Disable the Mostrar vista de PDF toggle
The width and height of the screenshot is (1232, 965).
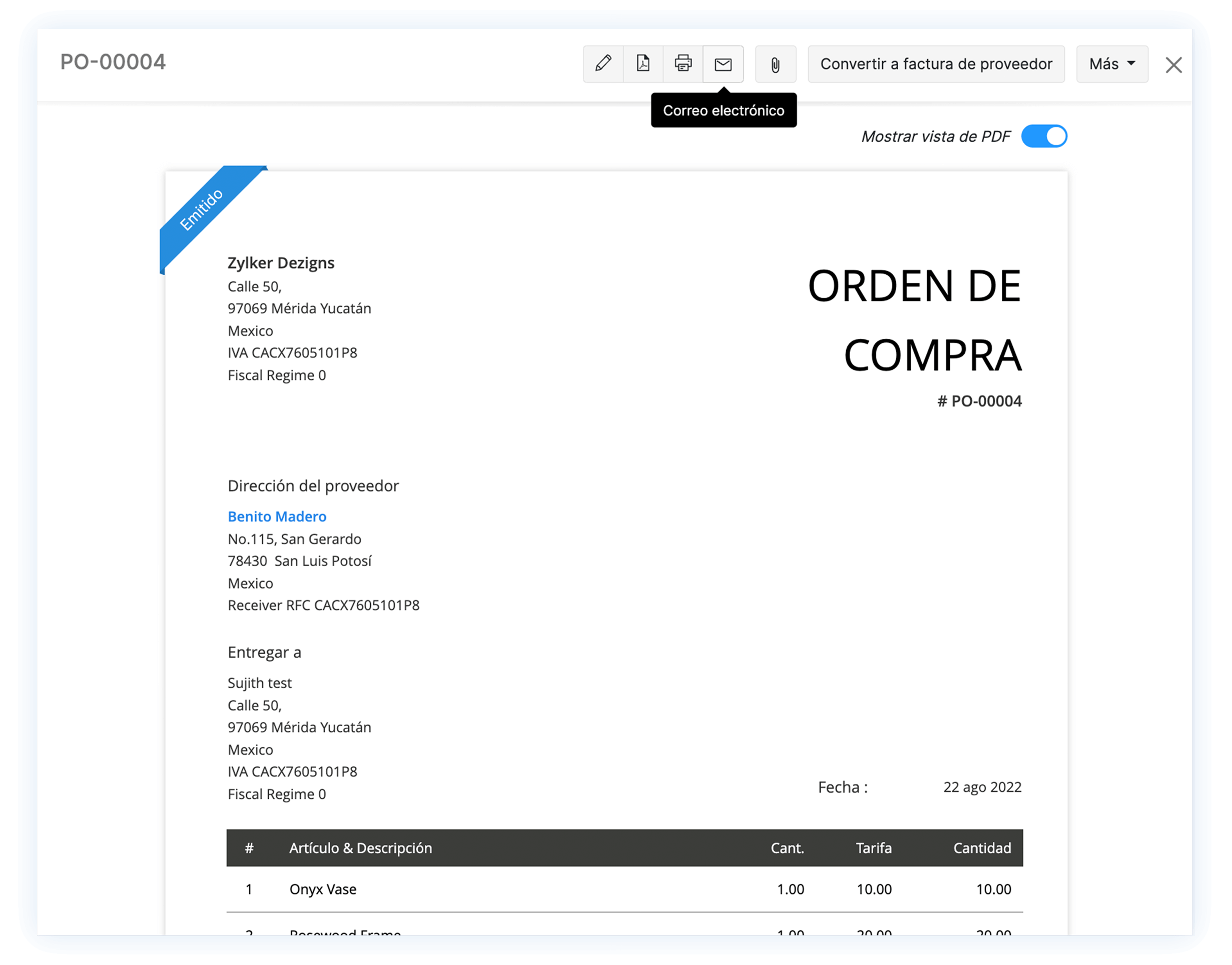point(1044,136)
